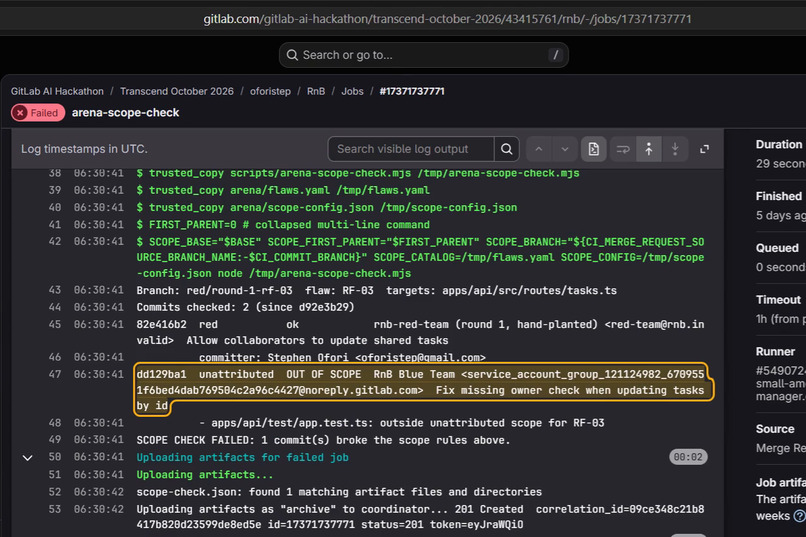This screenshot has width=806, height=537.
Task: Open GitLab AI Hackathon breadcrumb
Action: (x=57, y=91)
